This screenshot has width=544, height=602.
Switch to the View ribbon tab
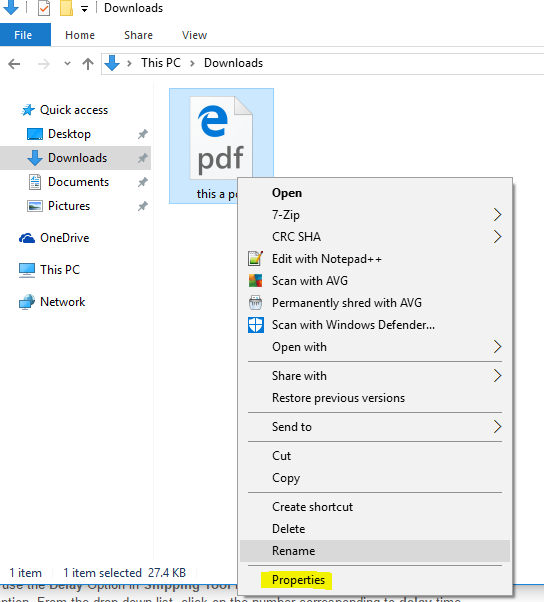pyautogui.click(x=194, y=35)
